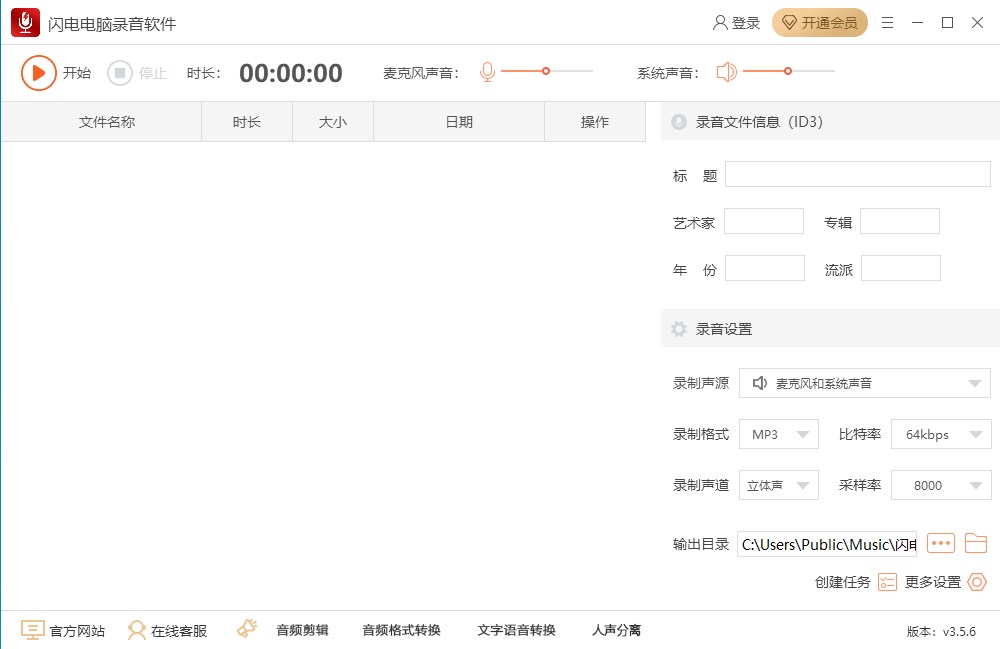Click the 操作 column header
1000x649 pixels.
(x=595, y=122)
